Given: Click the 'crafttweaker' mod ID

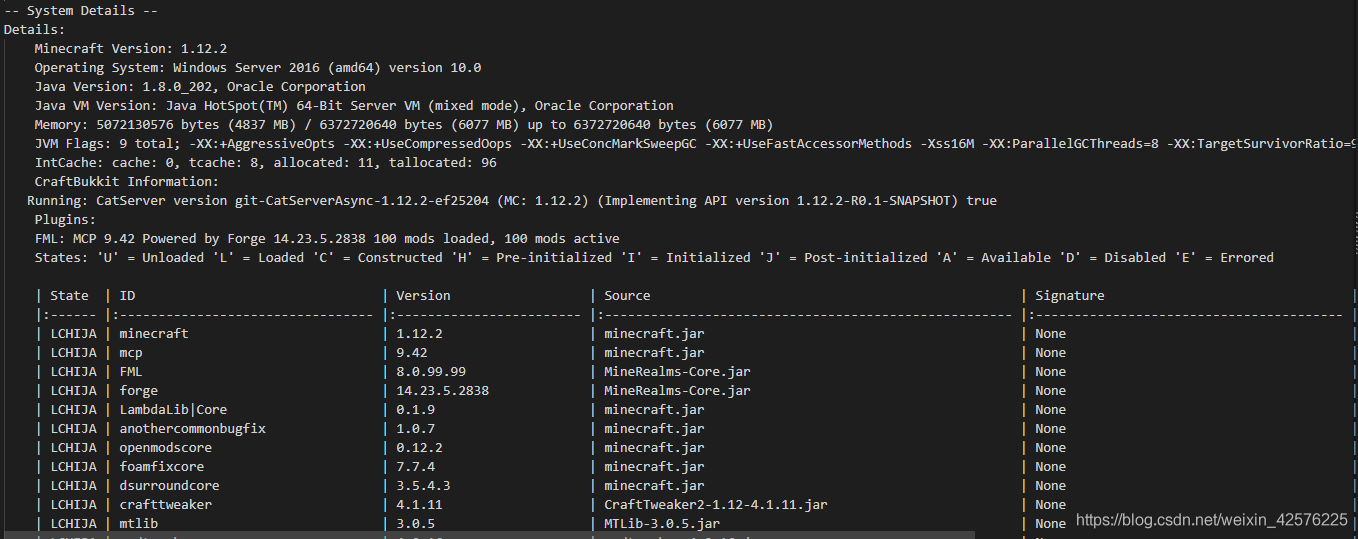Looking at the screenshot, I should tap(165, 504).
